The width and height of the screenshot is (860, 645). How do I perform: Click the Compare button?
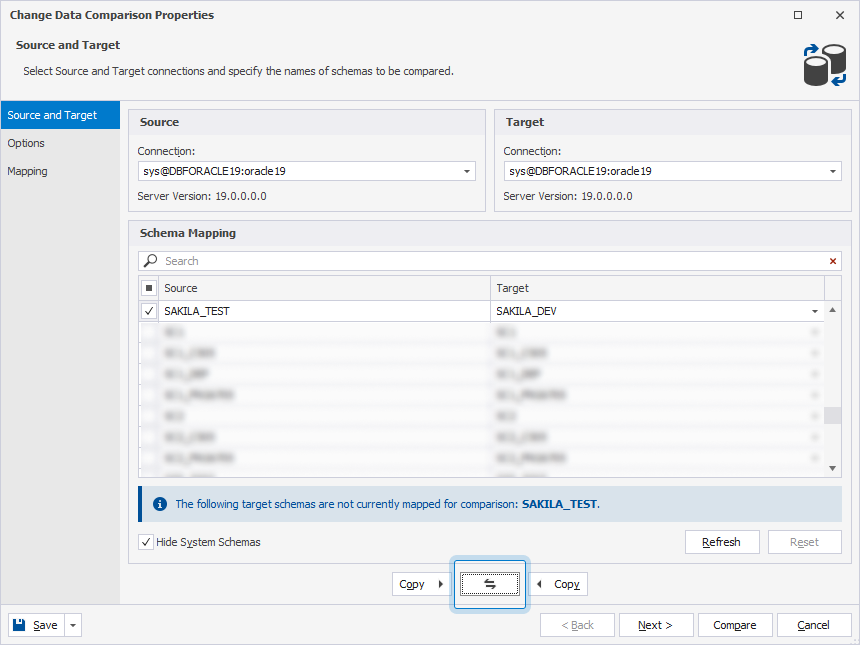point(735,625)
